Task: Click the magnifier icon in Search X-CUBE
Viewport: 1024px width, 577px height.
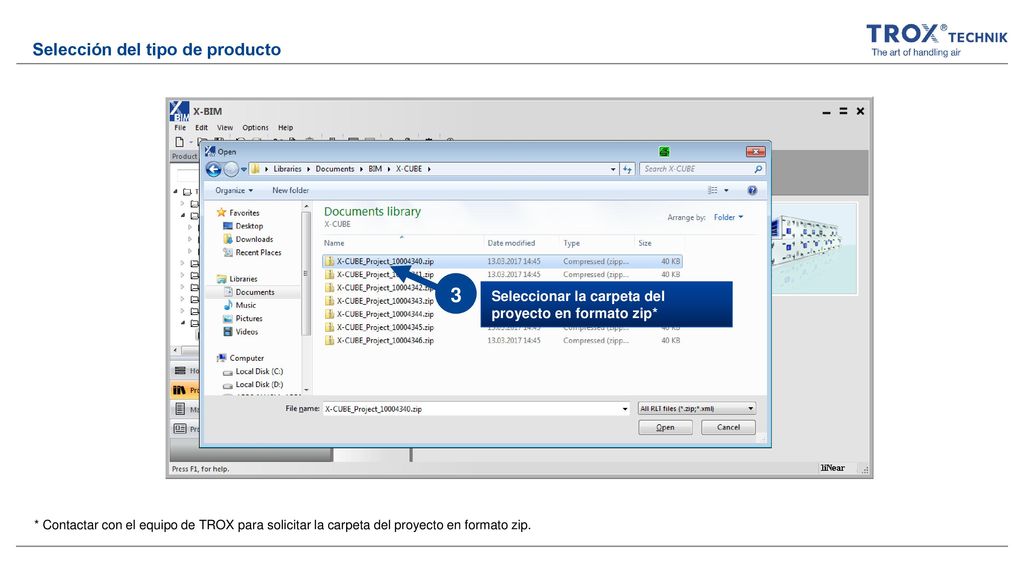Action: click(758, 169)
